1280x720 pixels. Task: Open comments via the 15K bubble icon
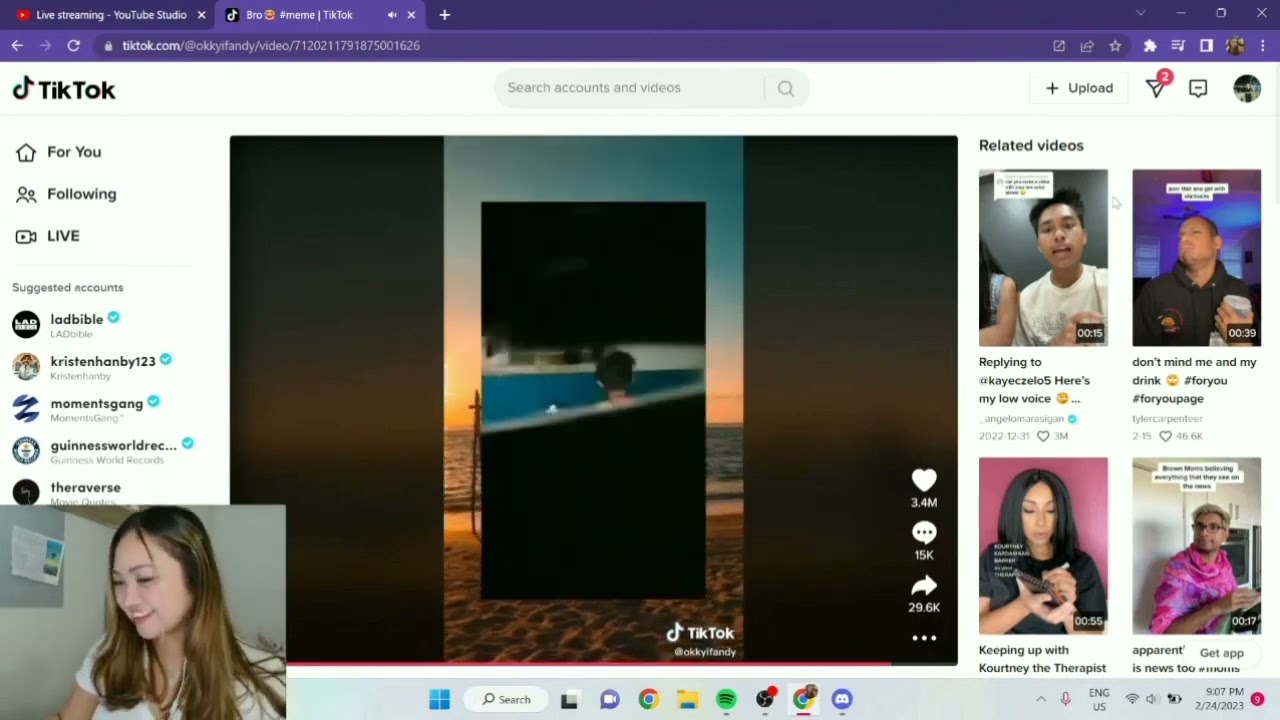pos(924,533)
